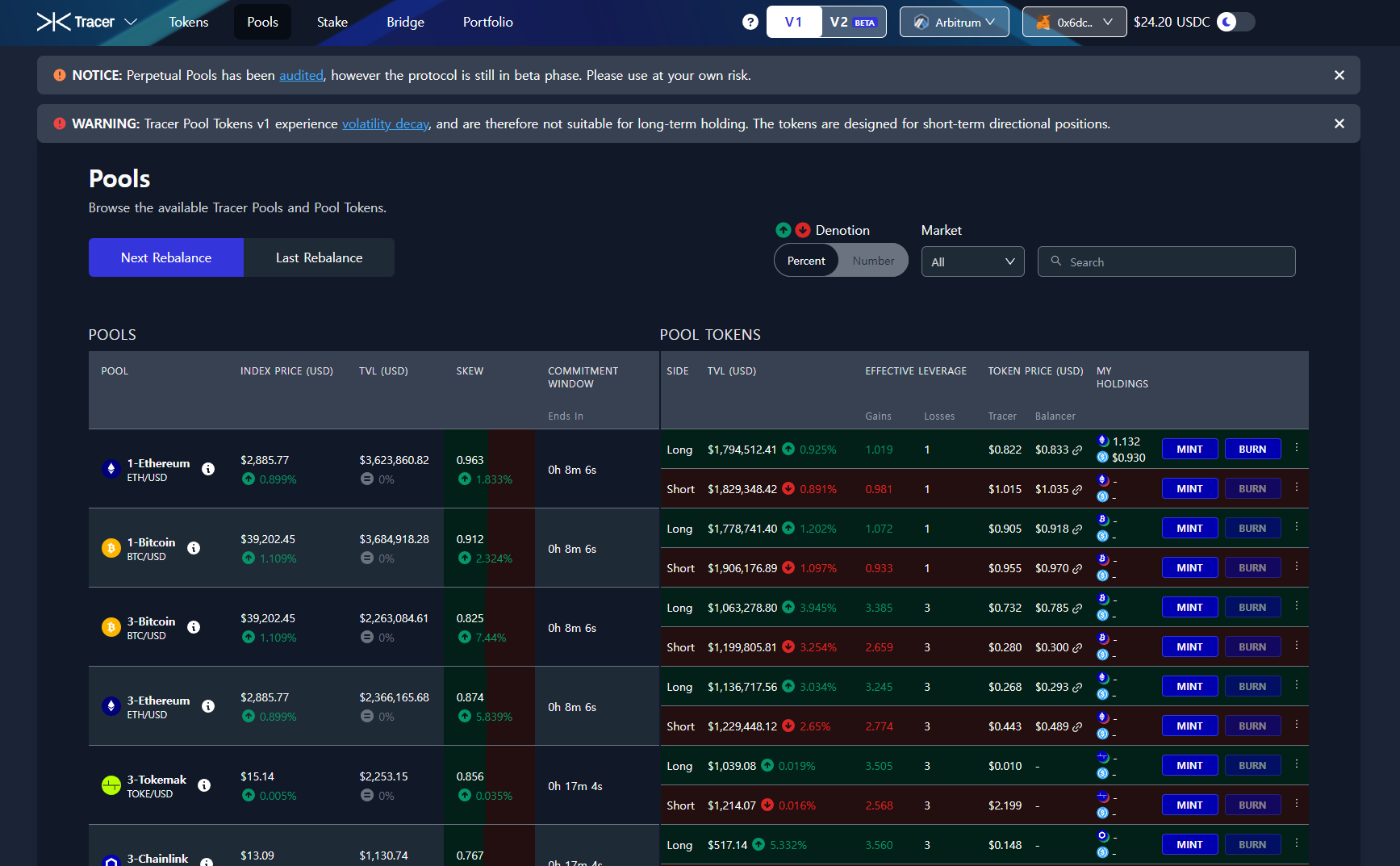This screenshot has width=1400, height=866.
Task: Switch to V2 BETA version
Action: tap(854, 22)
